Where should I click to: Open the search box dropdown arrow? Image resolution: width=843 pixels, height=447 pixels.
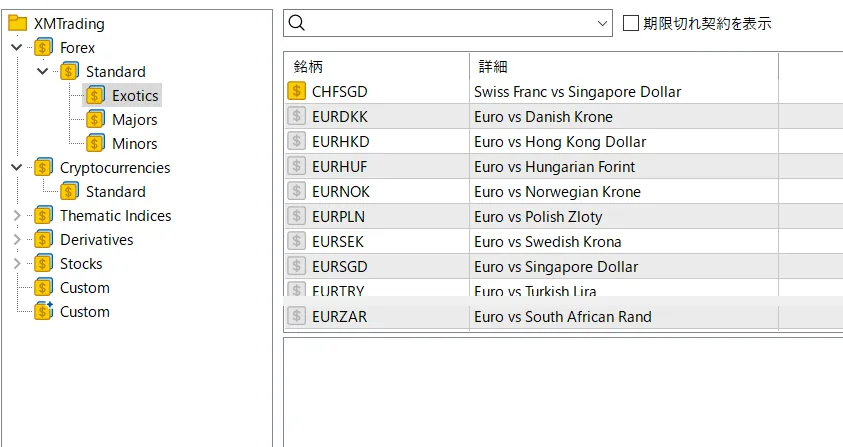(x=602, y=23)
